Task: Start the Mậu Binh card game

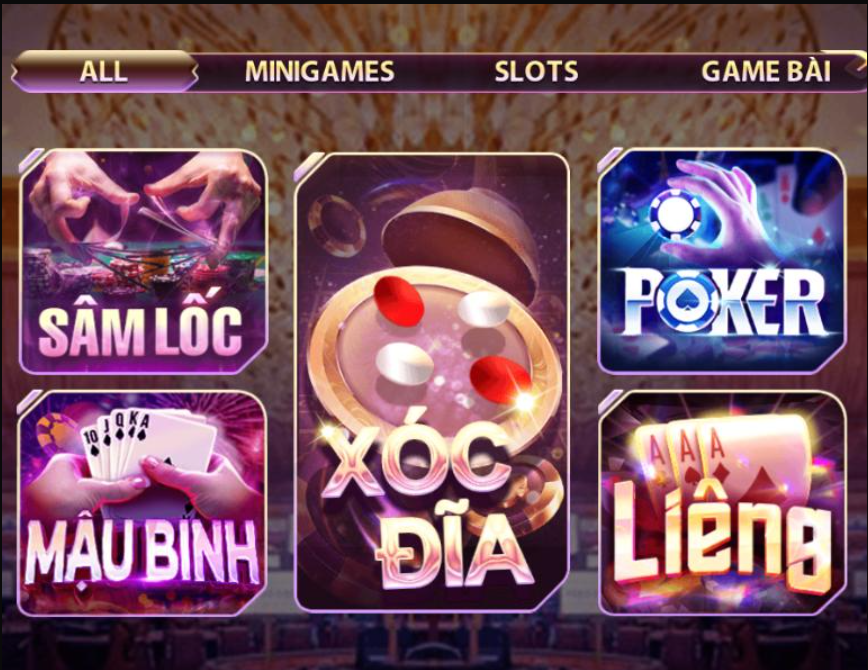Action: tap(142, 503)
